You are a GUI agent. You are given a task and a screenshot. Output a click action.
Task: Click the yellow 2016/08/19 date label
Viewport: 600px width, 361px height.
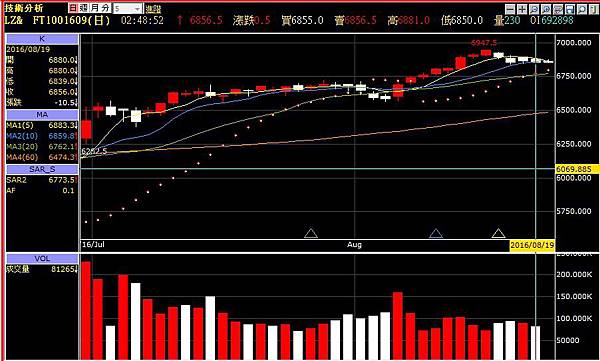pos(532,245)
